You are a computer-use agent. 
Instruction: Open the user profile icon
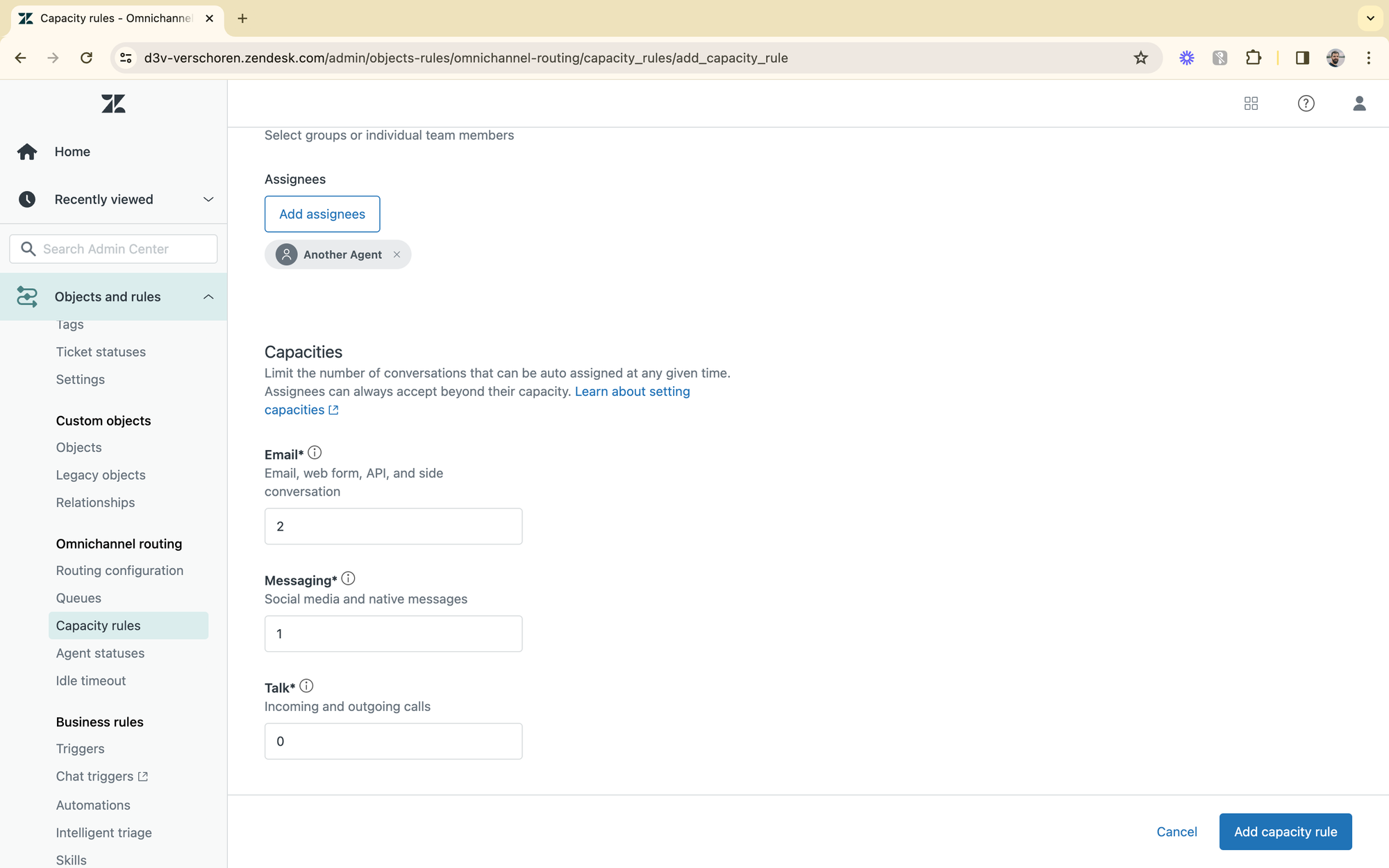(x=1359, y=103)
